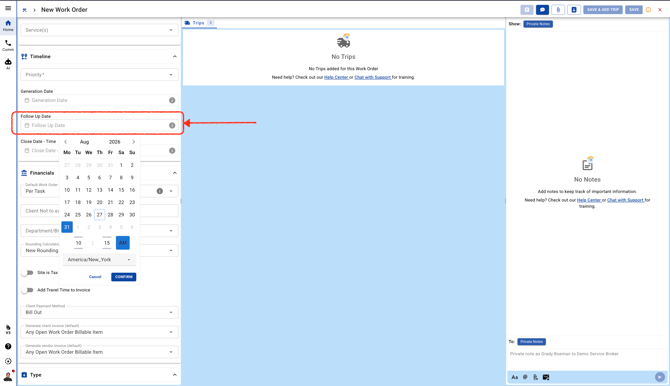Click the breadcrumb tools icon
The width and height of the screenshot is (670, 386).
tap(24, 10)
